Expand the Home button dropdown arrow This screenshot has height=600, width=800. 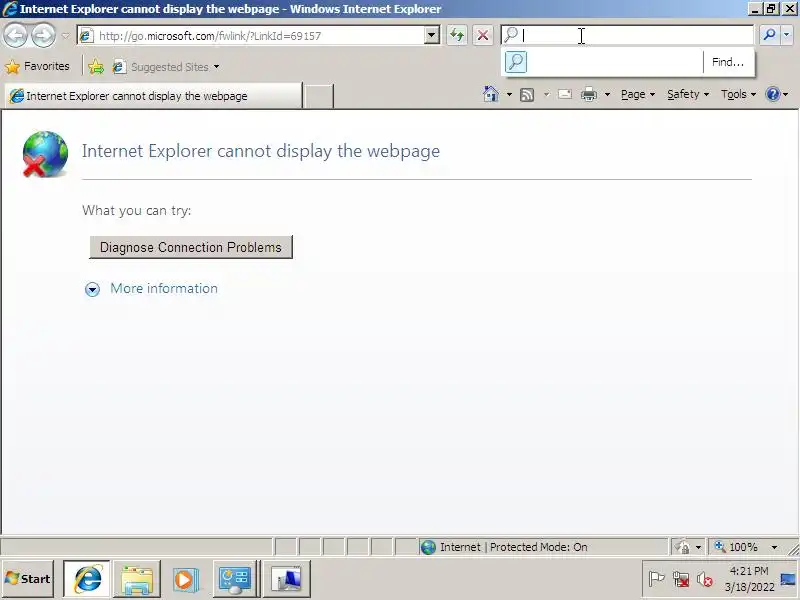(x=509, y=95)
